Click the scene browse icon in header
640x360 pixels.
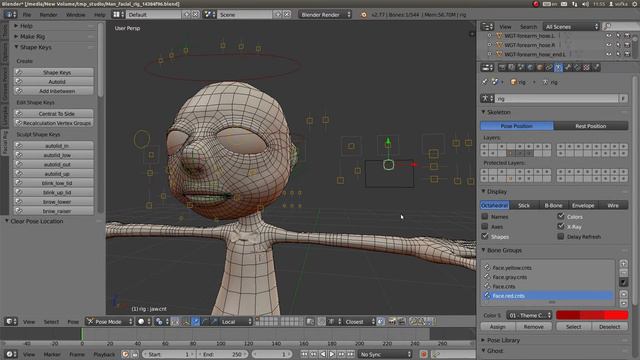click(x=210, y=14)
